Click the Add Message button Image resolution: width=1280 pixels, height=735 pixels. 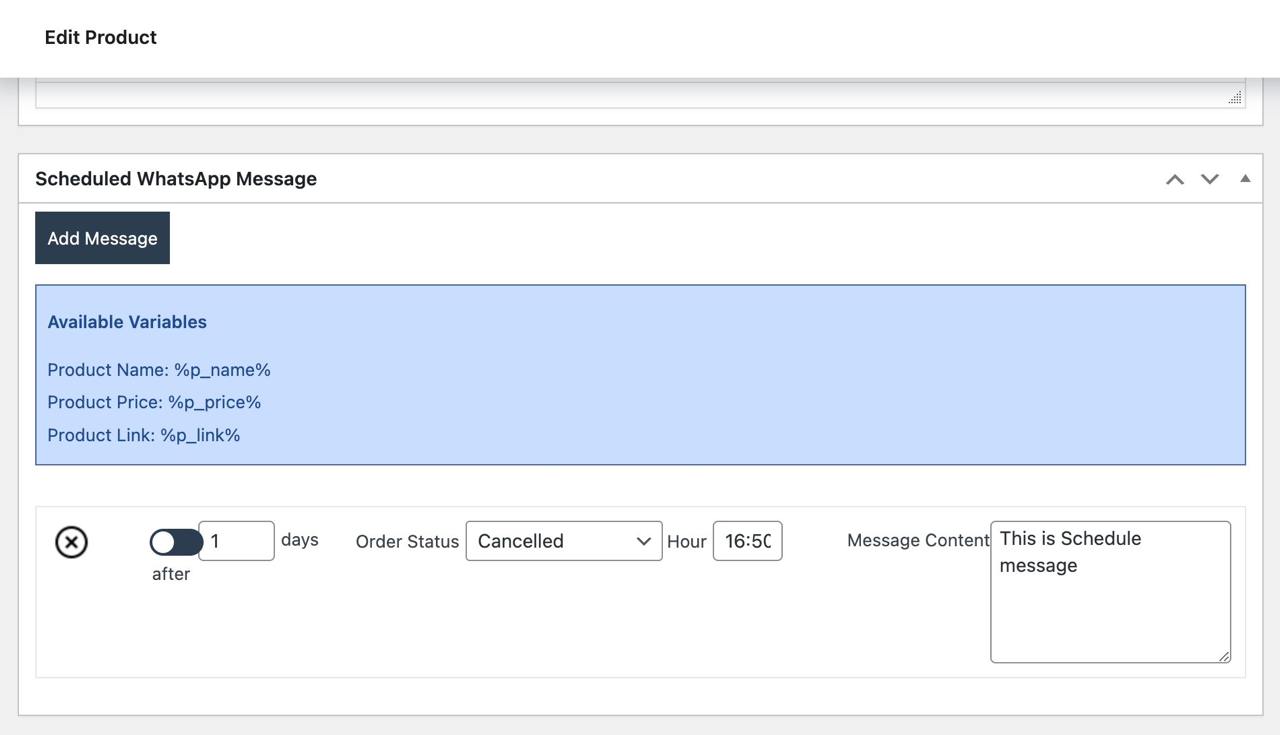click(102, 238)
